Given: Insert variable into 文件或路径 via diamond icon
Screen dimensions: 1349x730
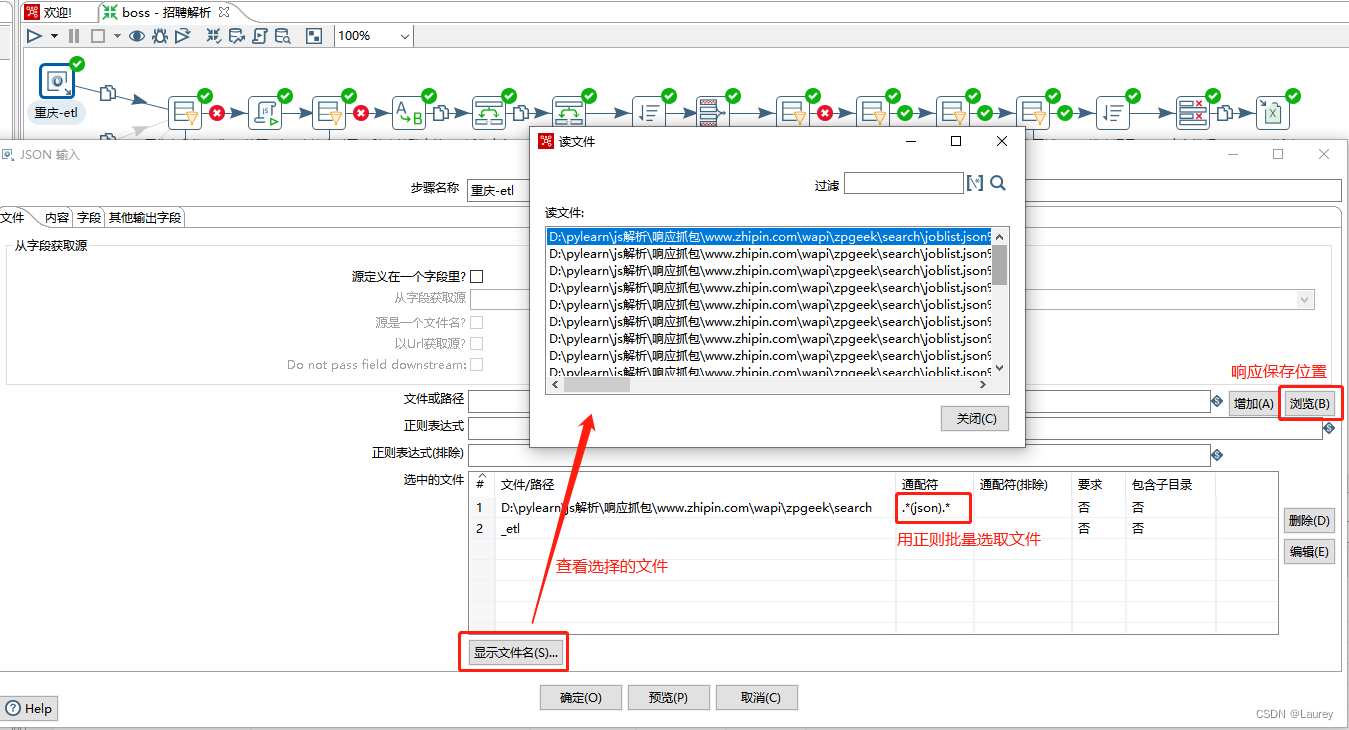Looking at the screenshot, I should coord(1217,402).
